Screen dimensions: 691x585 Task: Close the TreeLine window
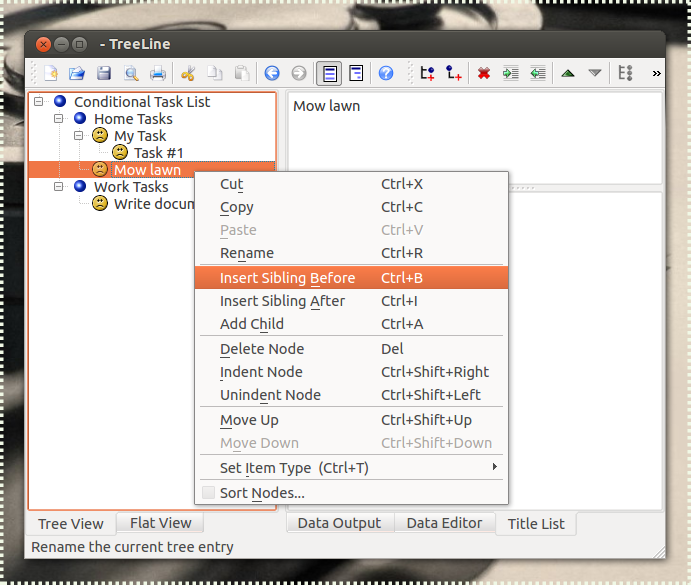(x=43, y=44)
